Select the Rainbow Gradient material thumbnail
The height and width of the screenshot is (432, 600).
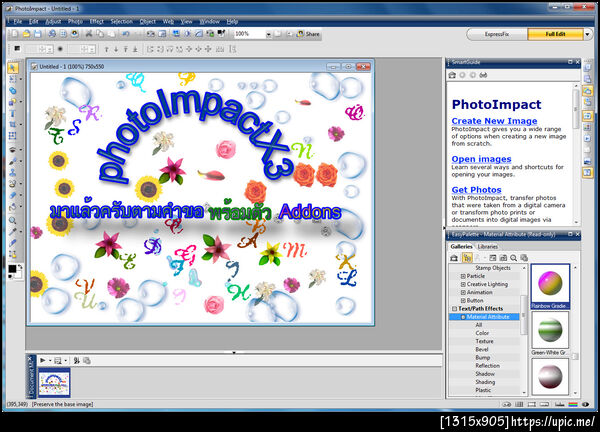click(x=550, y=286)
